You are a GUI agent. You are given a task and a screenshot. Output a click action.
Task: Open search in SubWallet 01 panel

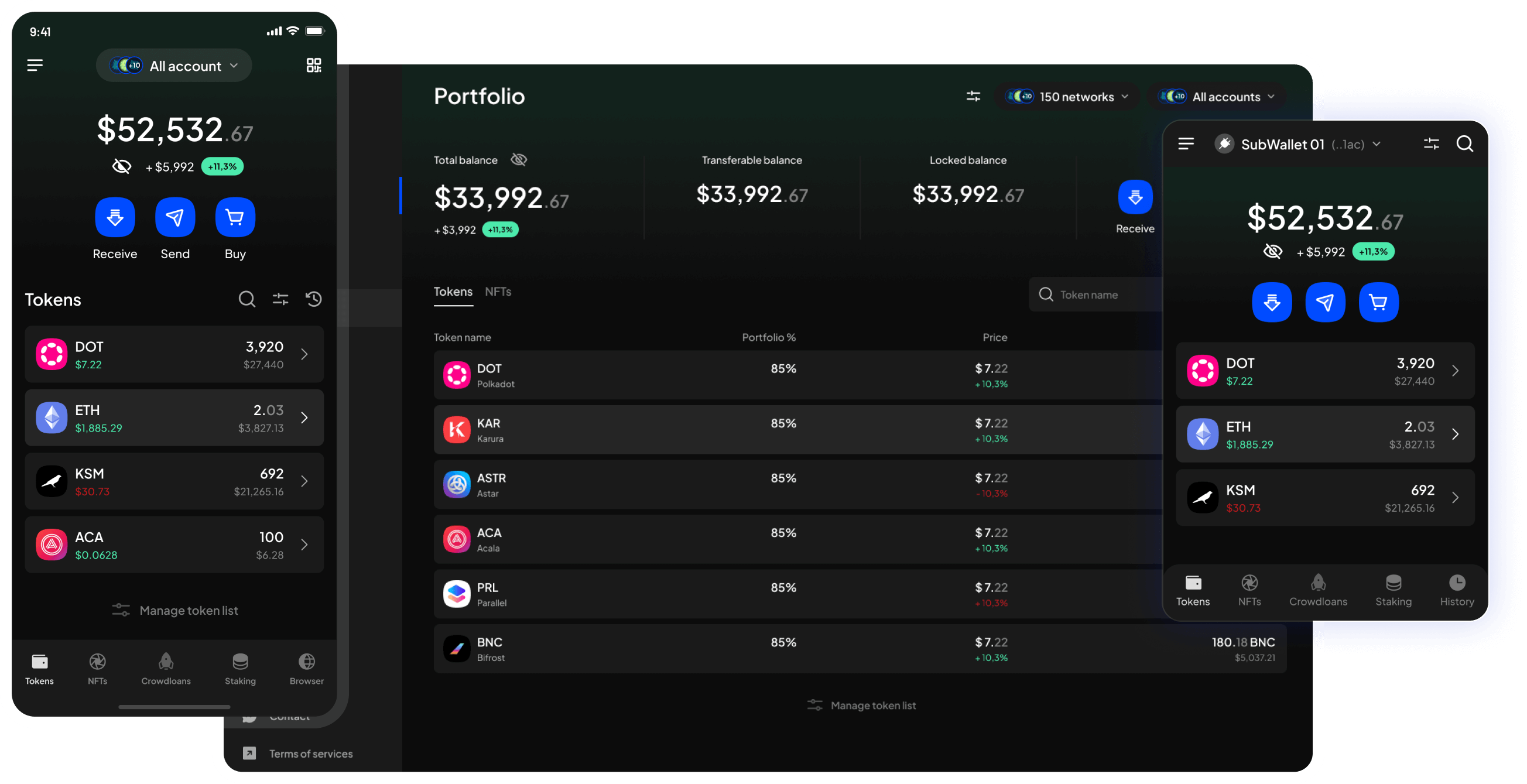pyautogui.click(x=1465, y=144)
